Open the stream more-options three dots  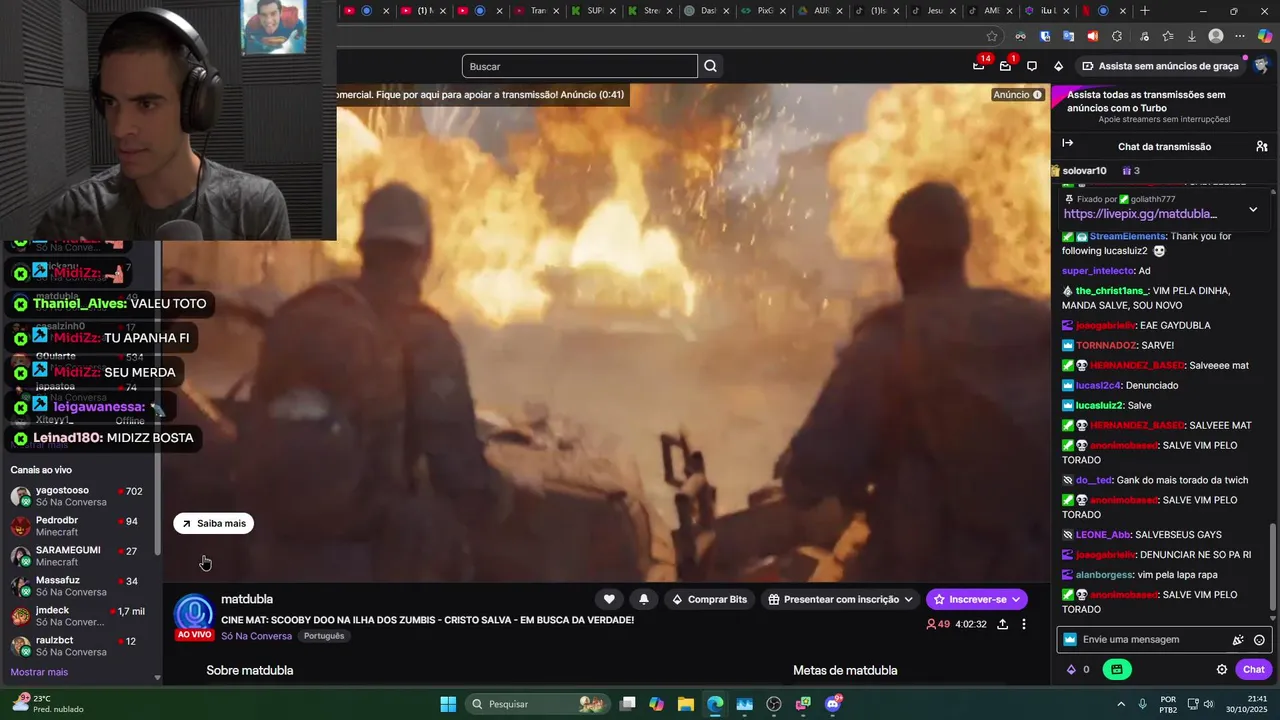tap(1023, 624)
